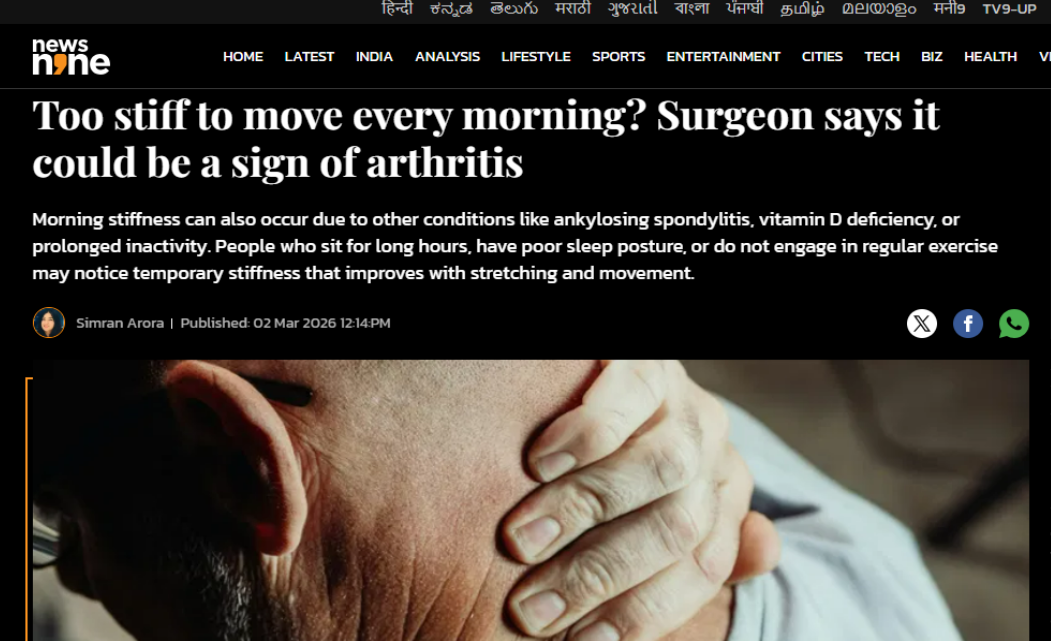Navigate to the SPORTS section
The width and height of the screenshot is (1051, 641).
point(618,57)
